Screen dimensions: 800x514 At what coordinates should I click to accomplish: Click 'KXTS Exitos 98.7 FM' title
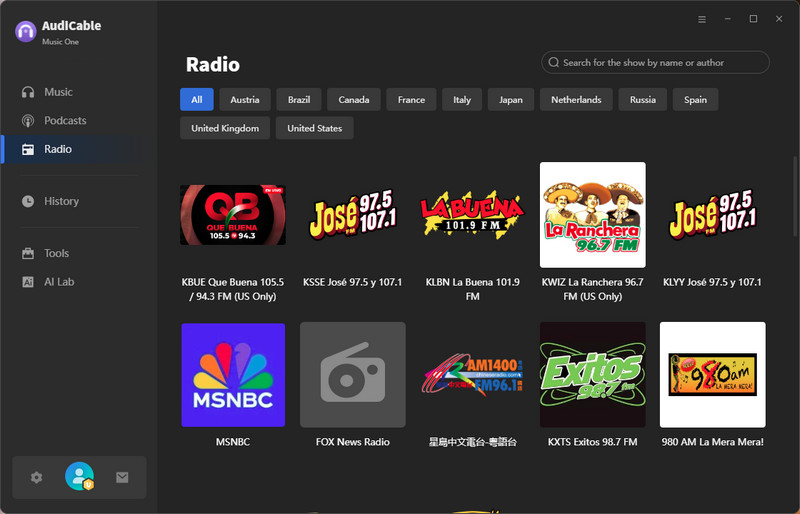coord(593,442)
